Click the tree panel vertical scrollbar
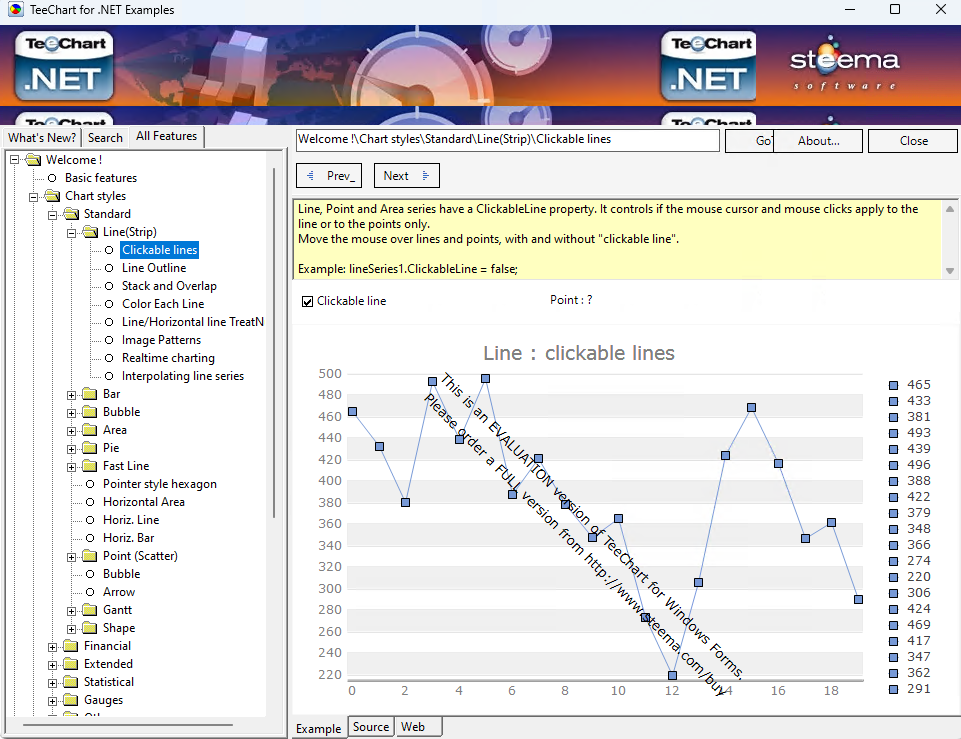Viewport: 961px width, 739px height. coord(274,343)
